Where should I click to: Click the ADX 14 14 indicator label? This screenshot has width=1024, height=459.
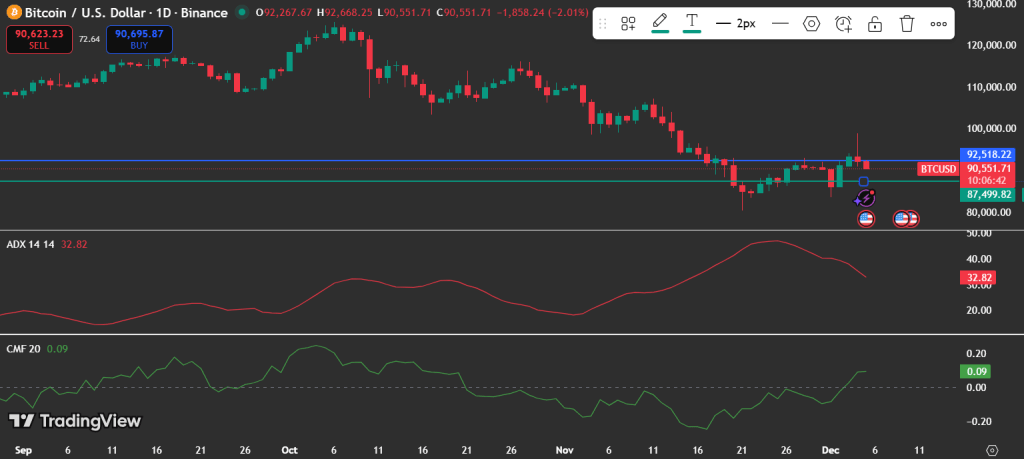pos(30,244)
